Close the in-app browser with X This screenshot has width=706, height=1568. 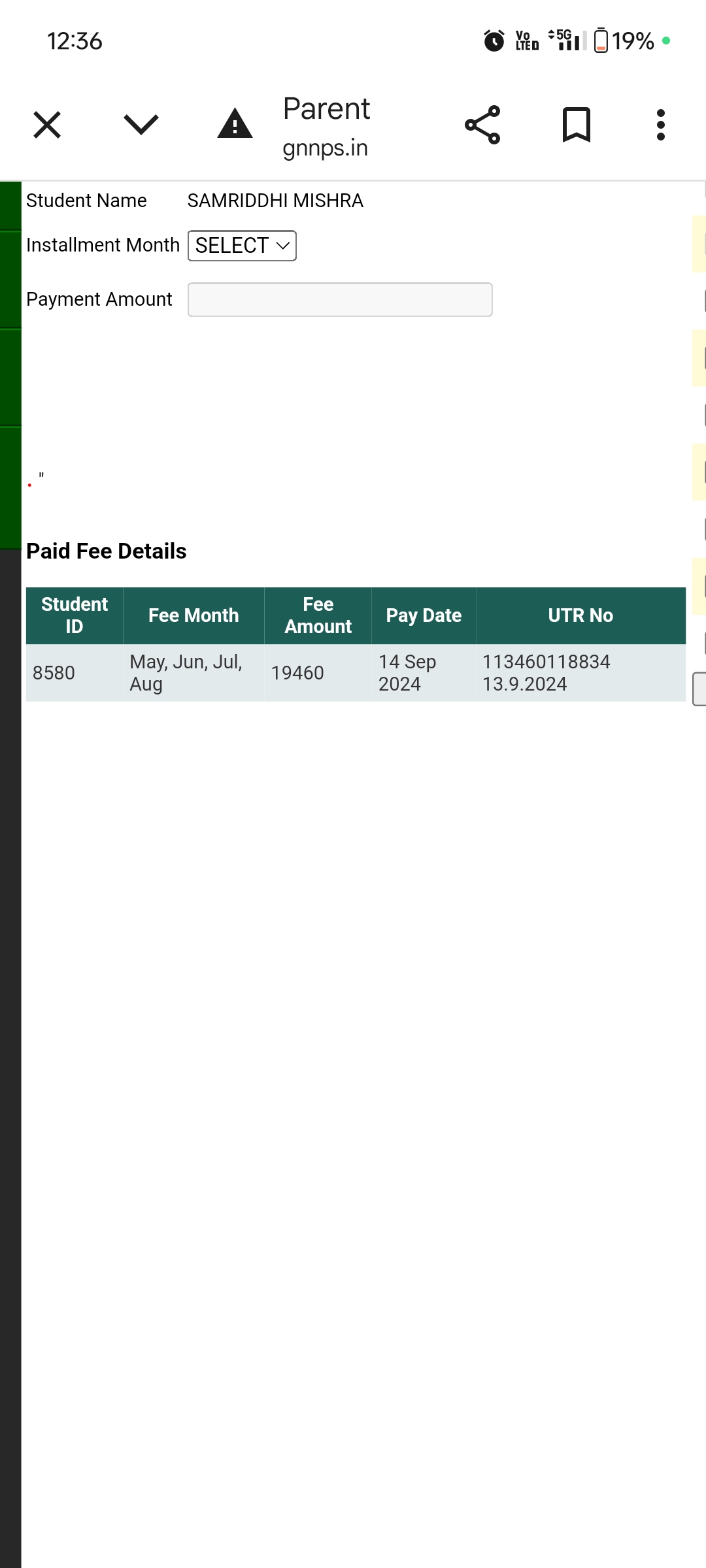point(47,125)
